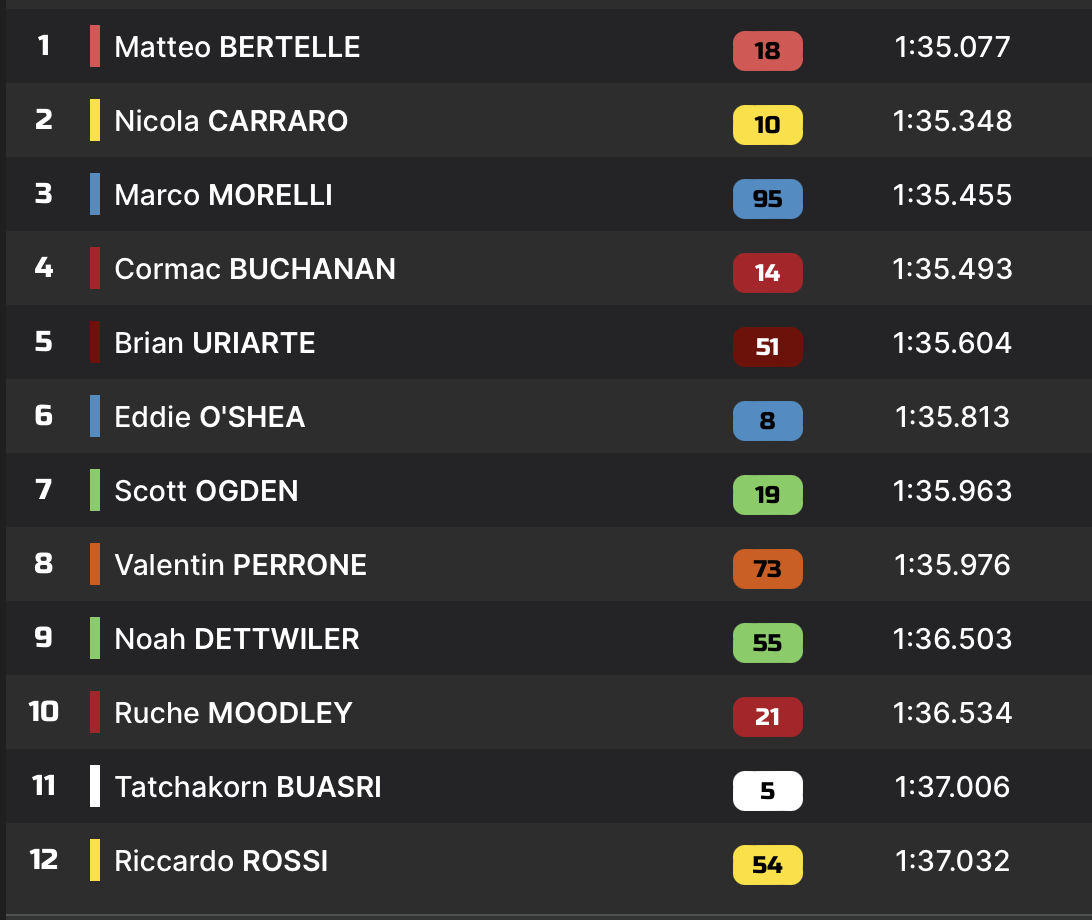Click the red number 14 badge
This screenshot has height=920, width=1092.
[767, 273]
